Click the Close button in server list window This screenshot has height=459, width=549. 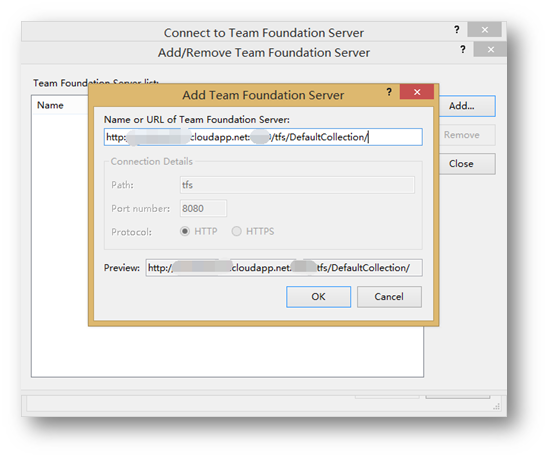(x=467, y=164)
